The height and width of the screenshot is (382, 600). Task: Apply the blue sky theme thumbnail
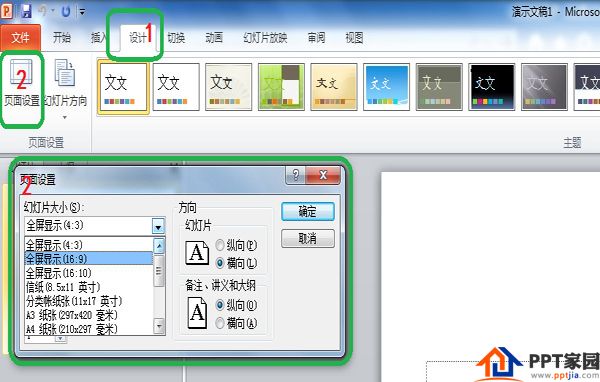point(386,87)
